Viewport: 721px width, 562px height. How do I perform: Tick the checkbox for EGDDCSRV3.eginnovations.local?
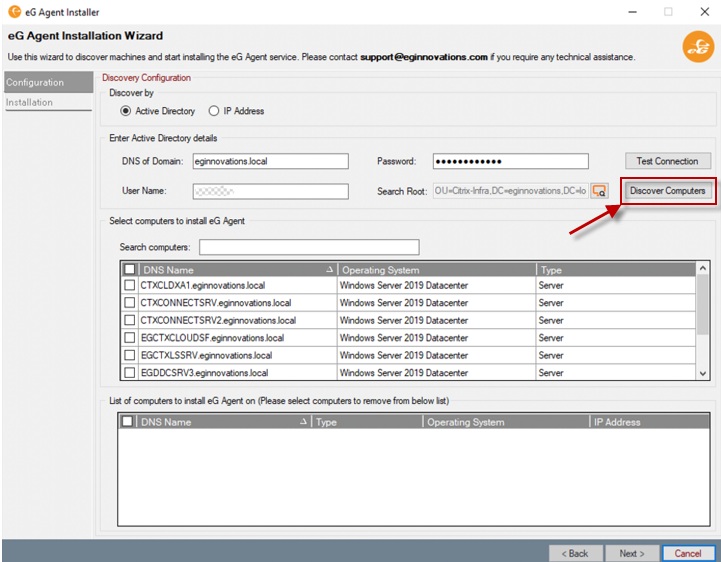(130, 373)
